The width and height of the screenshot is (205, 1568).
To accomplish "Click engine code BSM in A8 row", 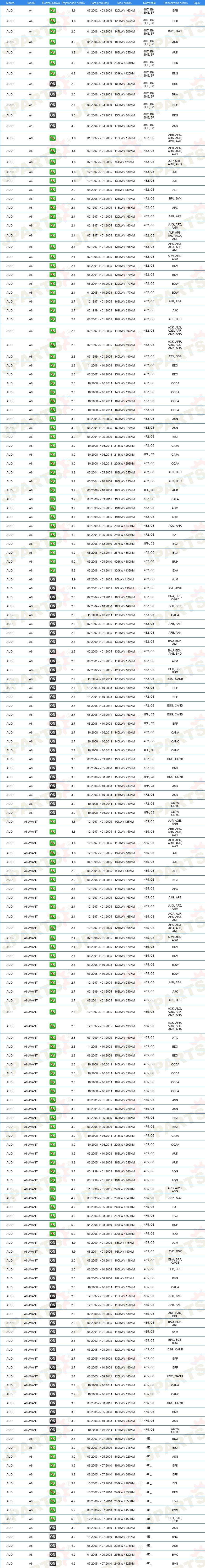I will coord(175,1510).
